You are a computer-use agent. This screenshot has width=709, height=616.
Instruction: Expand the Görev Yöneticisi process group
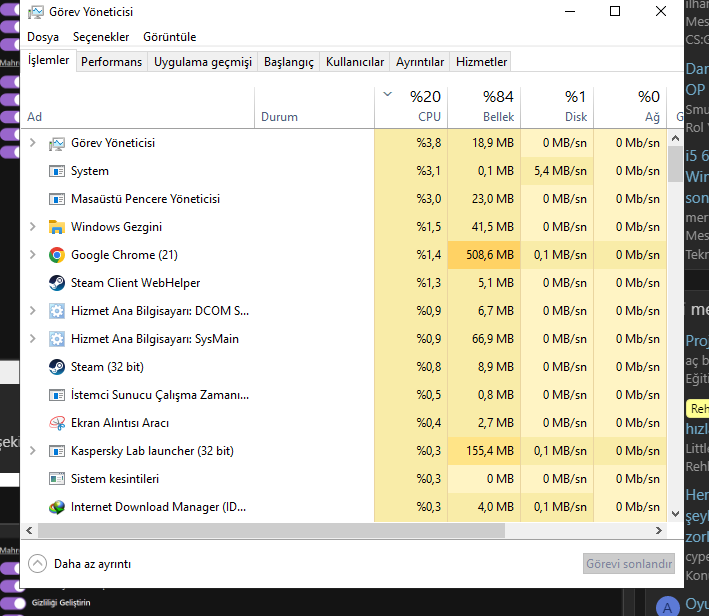click(33, 143)
